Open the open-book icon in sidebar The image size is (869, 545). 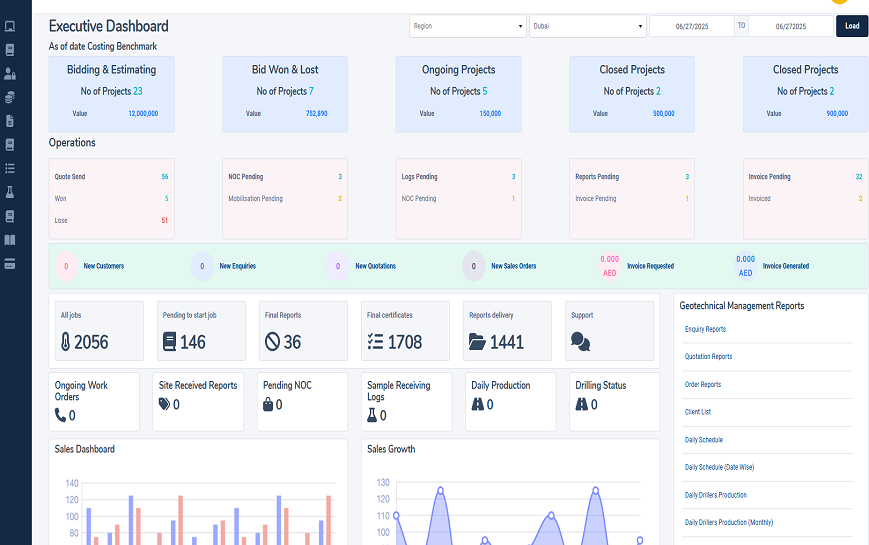click(x=10, y=240)
